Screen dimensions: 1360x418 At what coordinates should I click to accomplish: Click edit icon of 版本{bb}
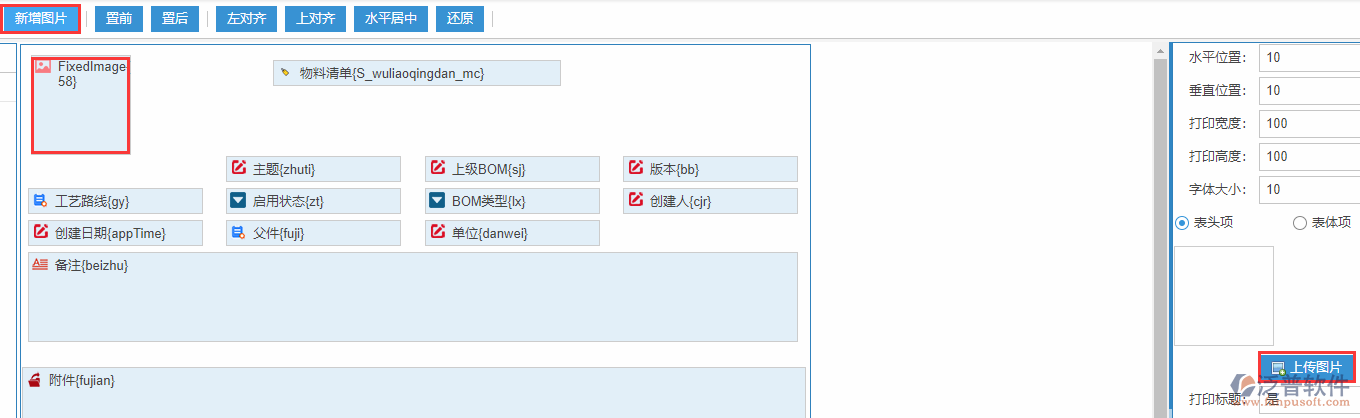tap(636, 168)
